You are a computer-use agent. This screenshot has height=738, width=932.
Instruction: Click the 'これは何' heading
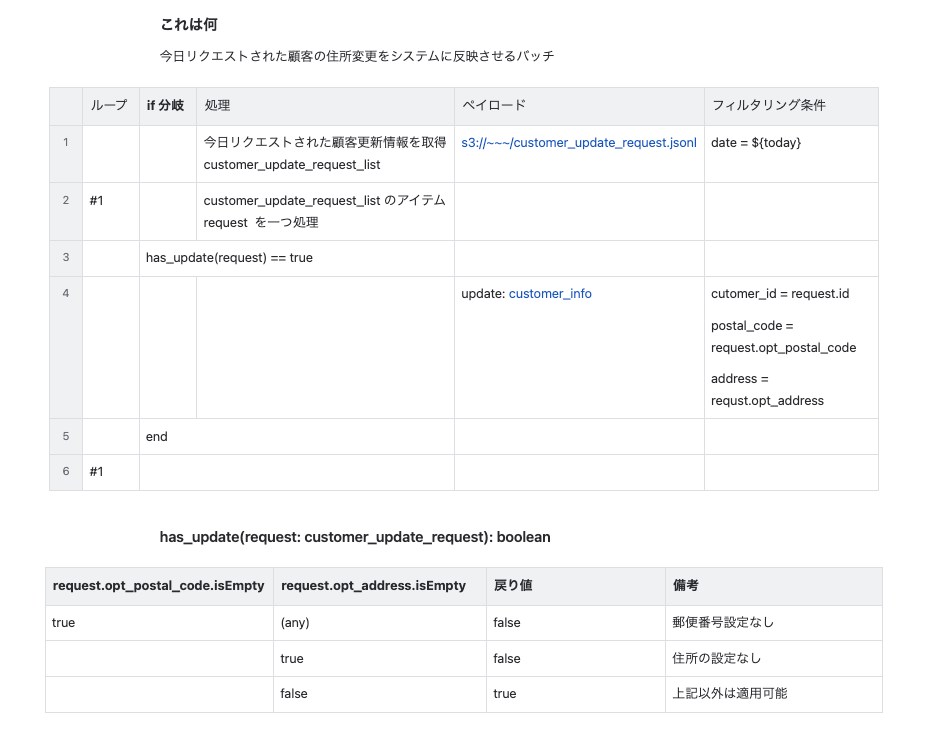[x=189, y=24]
